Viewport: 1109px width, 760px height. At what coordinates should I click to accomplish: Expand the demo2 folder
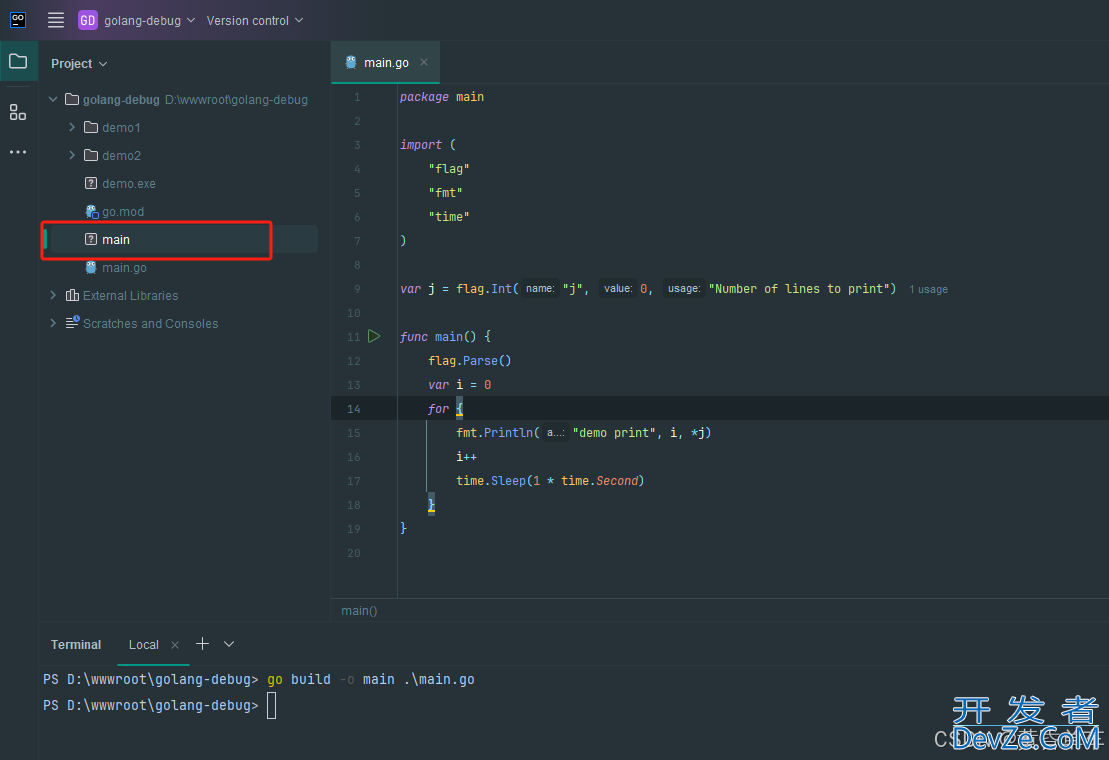72,155
